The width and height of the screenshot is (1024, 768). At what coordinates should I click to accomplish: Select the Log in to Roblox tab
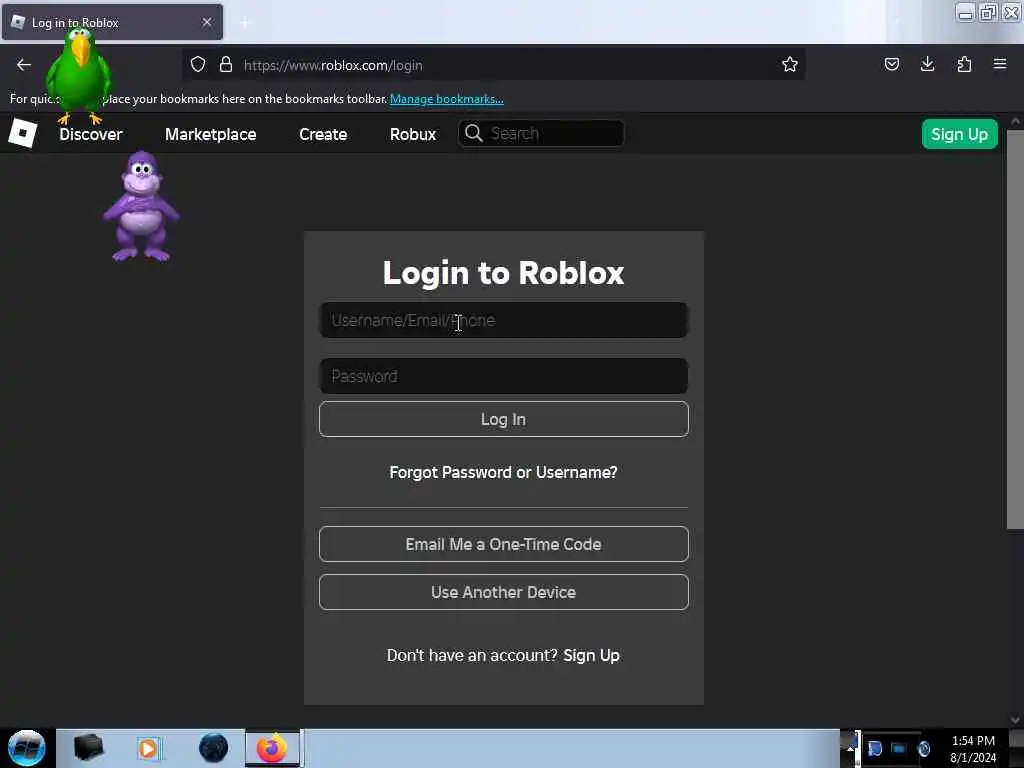(112, 22)
